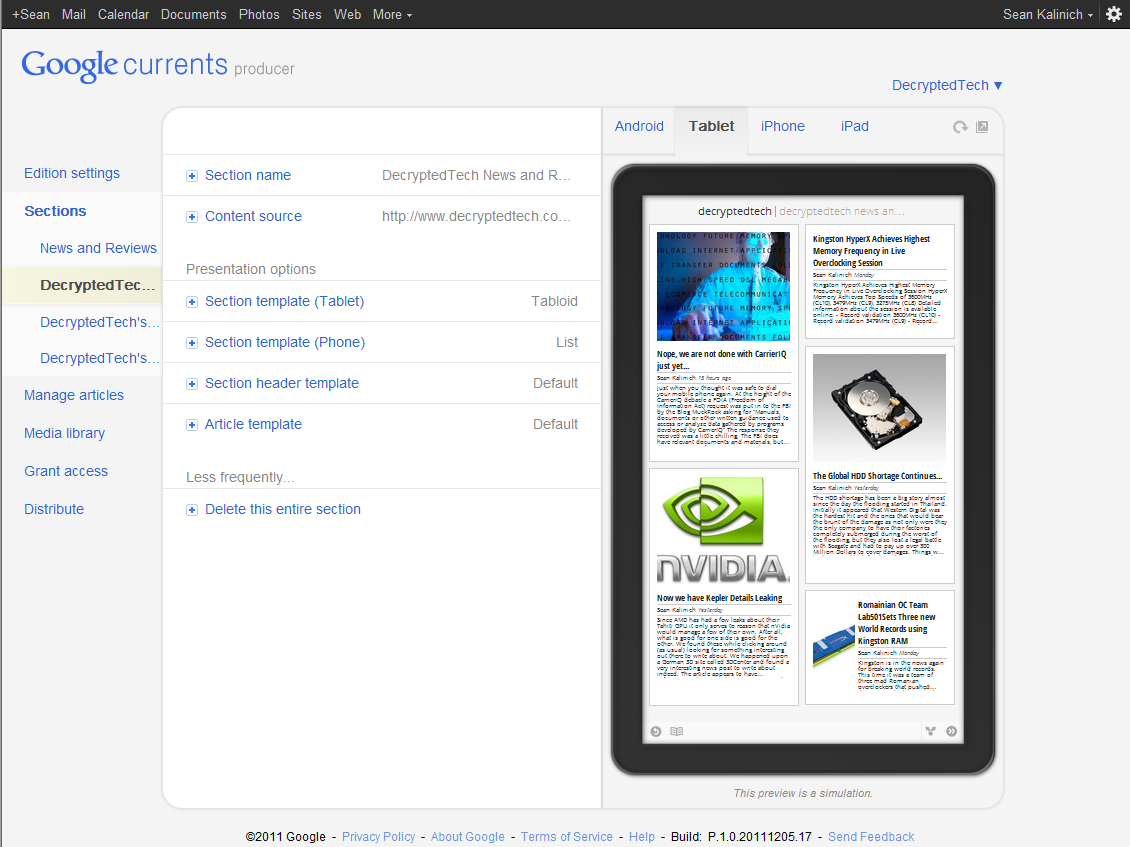This screenshot has width=1130, height=847.
Task: Click the Tabloid template value
Action: click(x=554, y=301)
